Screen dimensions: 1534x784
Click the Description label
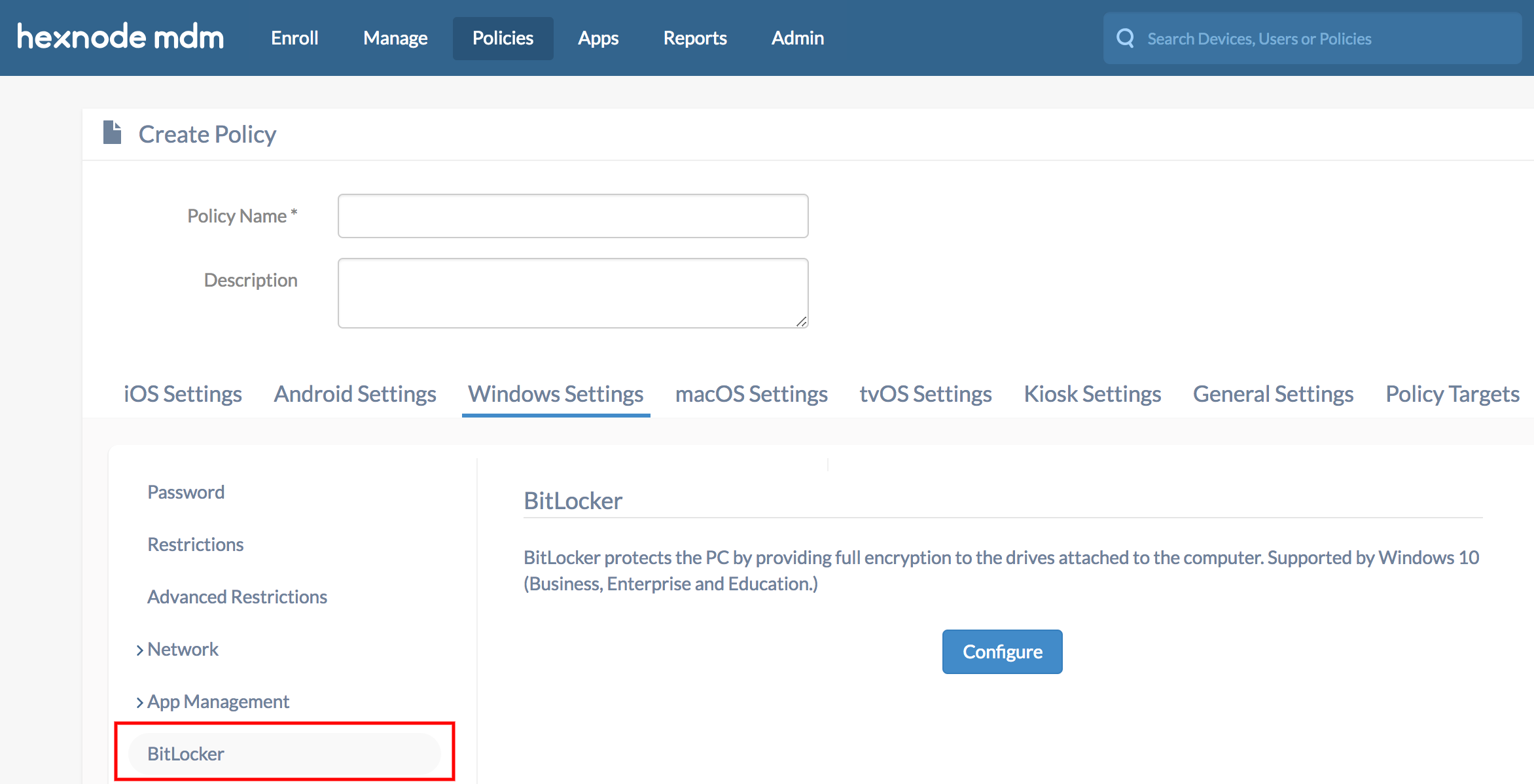251,280
